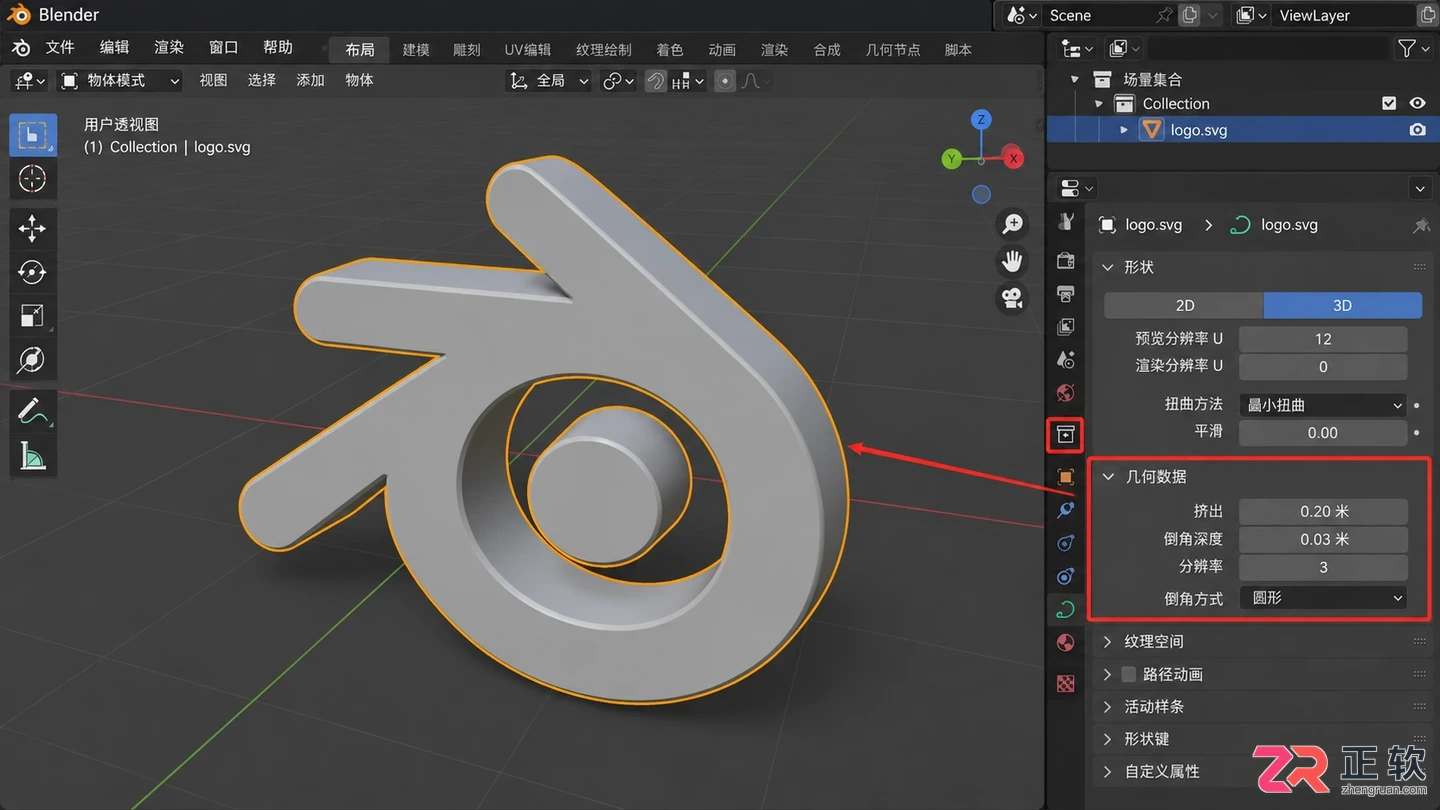The width and height of the screenshot is (1440, 810).
Task: Open the 全局 transform orientation selector
Action: [550, 81]
